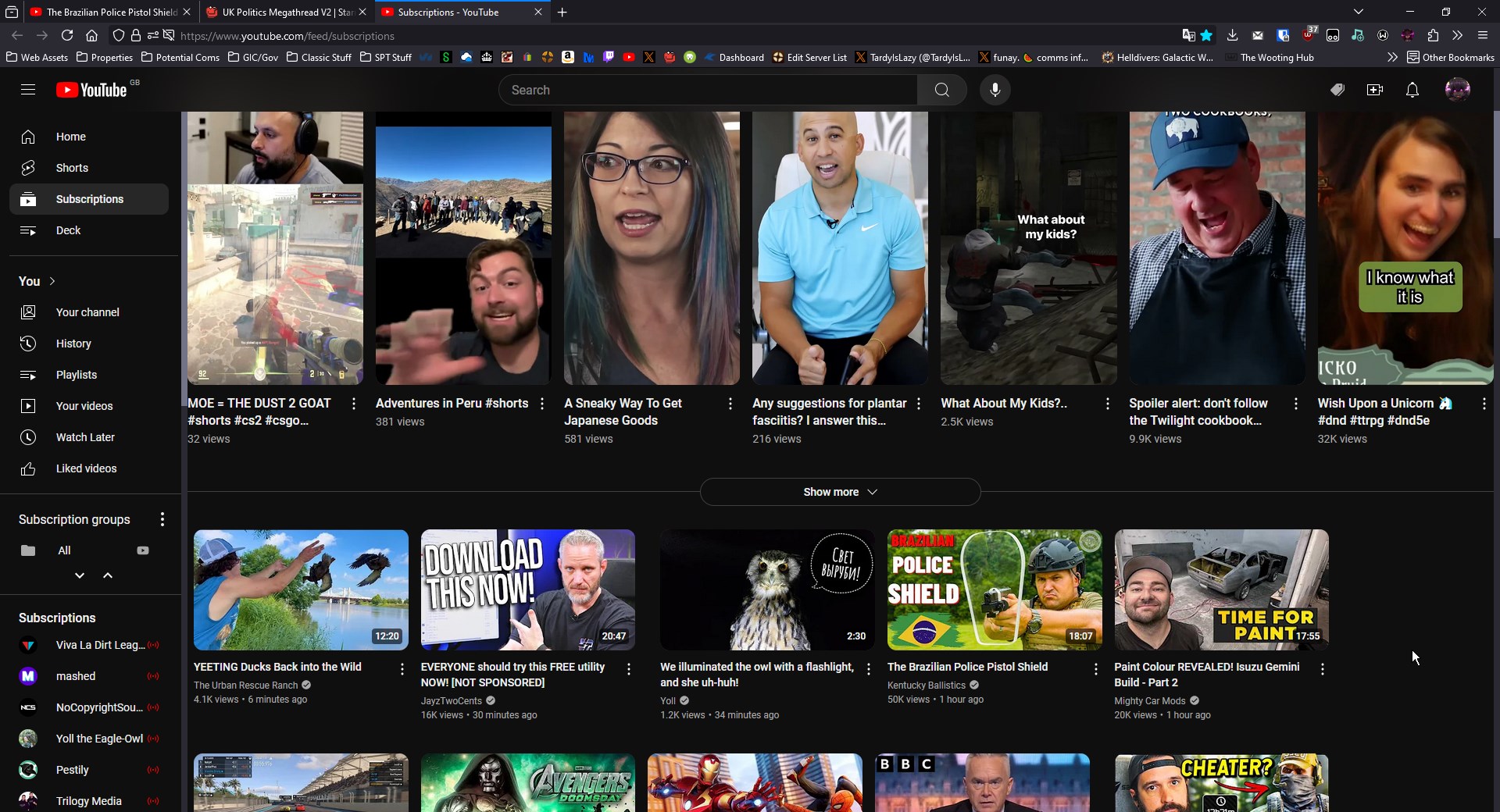Open History in the sidebar
The image size is (1500, 812).
click(89, 344)
